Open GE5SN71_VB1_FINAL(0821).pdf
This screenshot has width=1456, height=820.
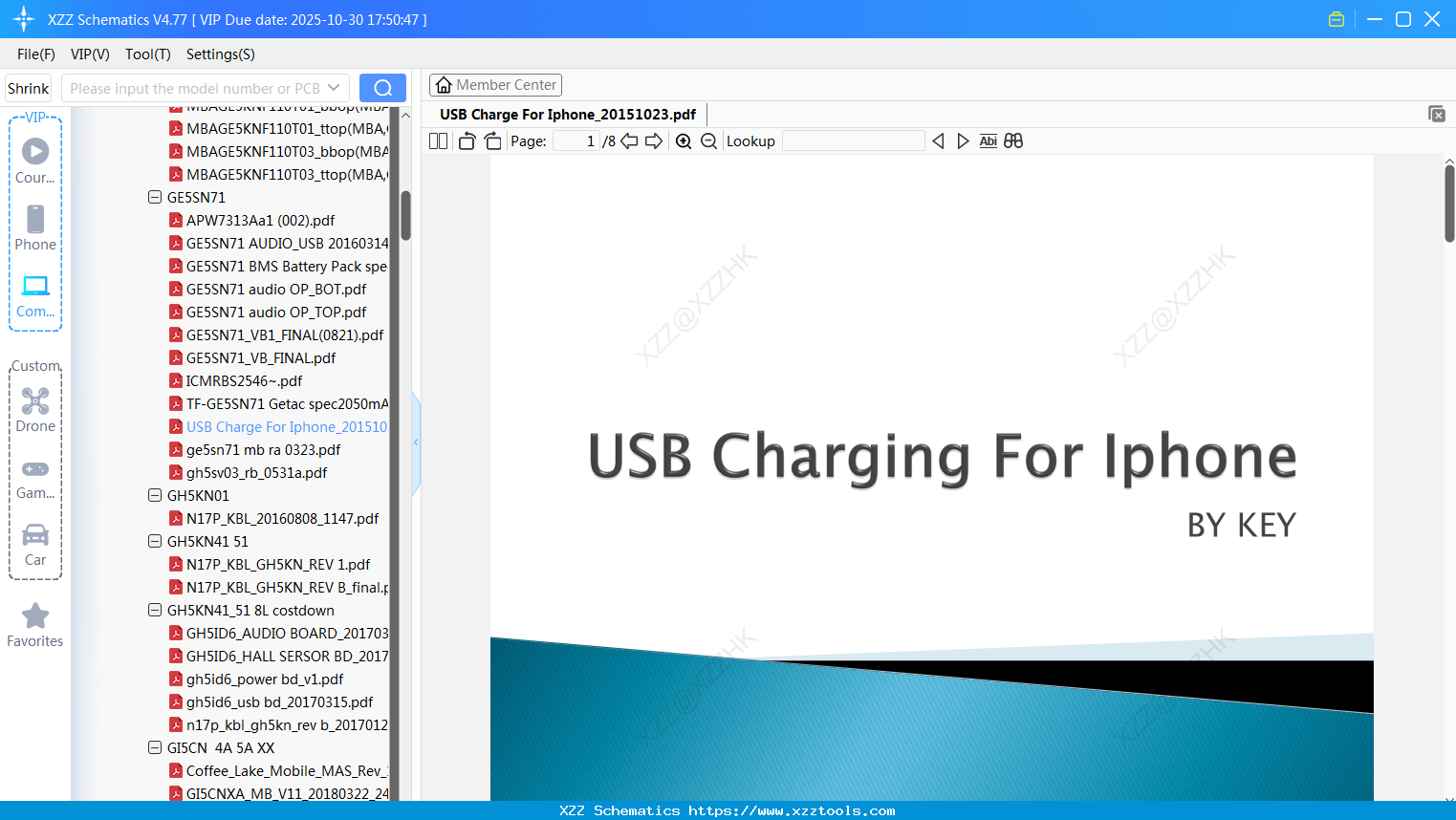(285, 335)
